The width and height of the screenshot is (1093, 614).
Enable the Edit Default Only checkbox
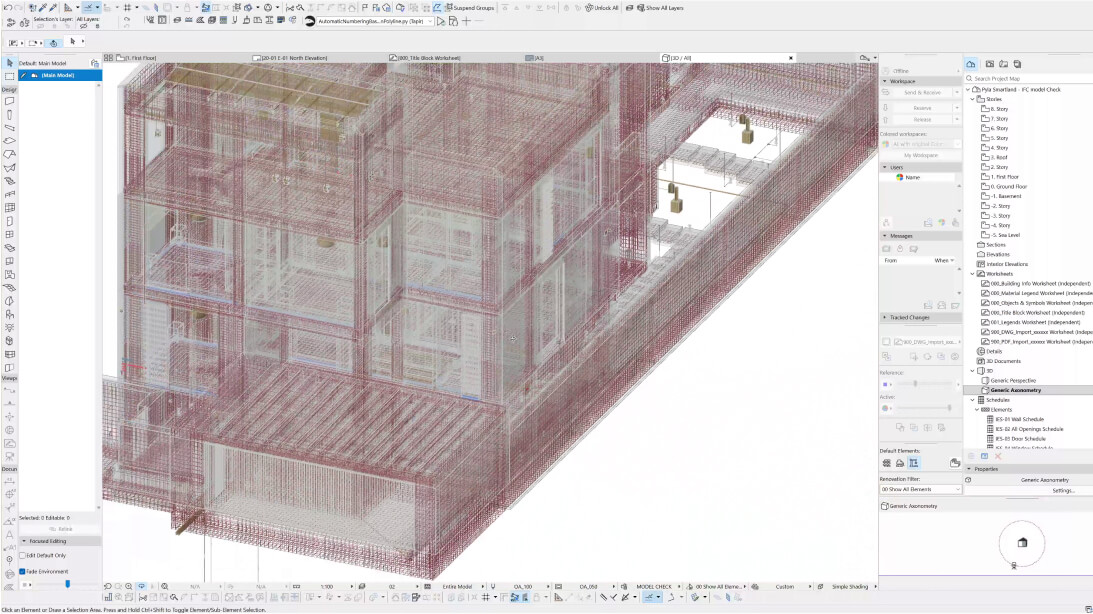pyautogui.click(x=22, y=555)
